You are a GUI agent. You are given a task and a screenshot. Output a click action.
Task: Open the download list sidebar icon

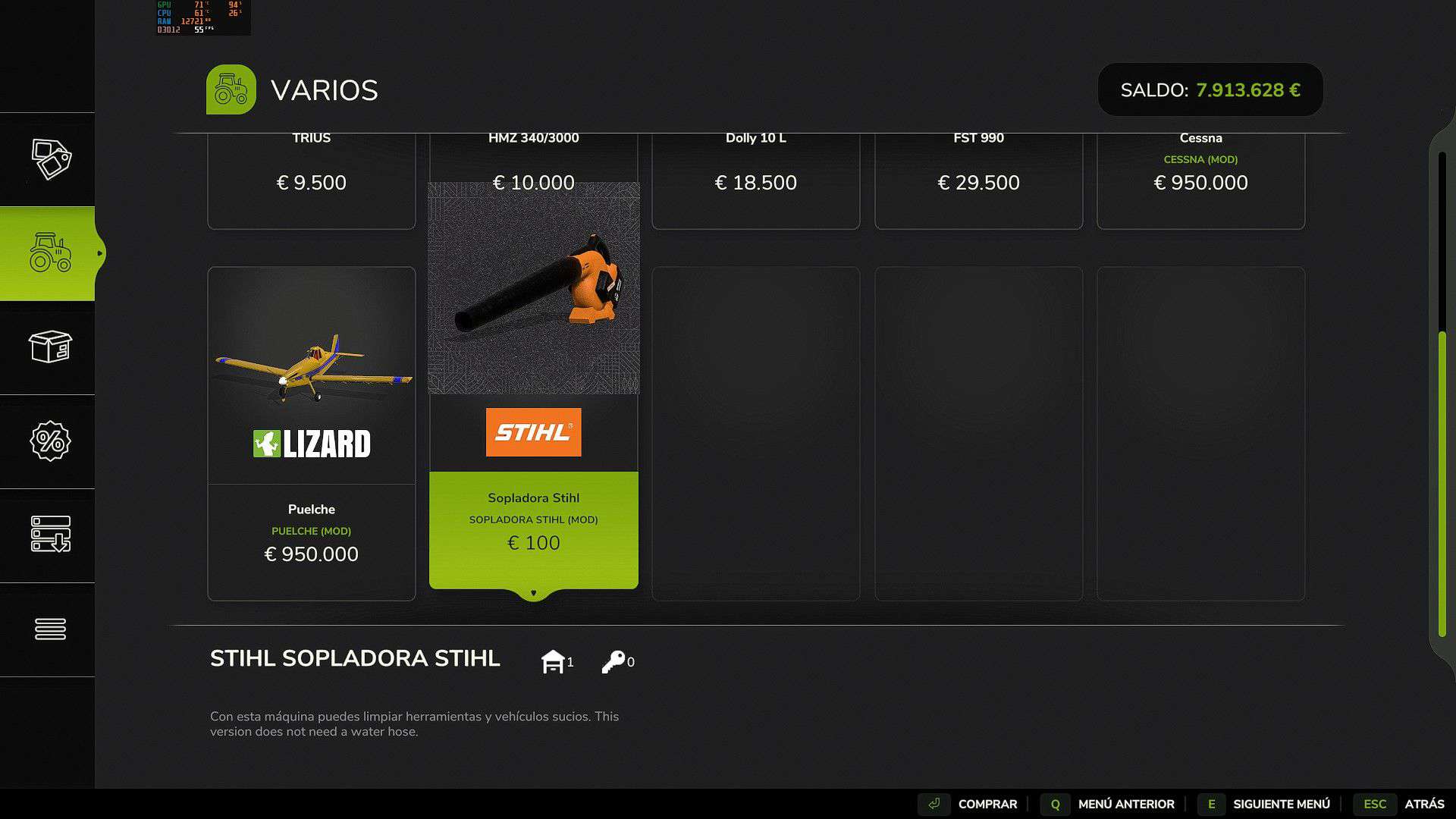tap(51, 535)
